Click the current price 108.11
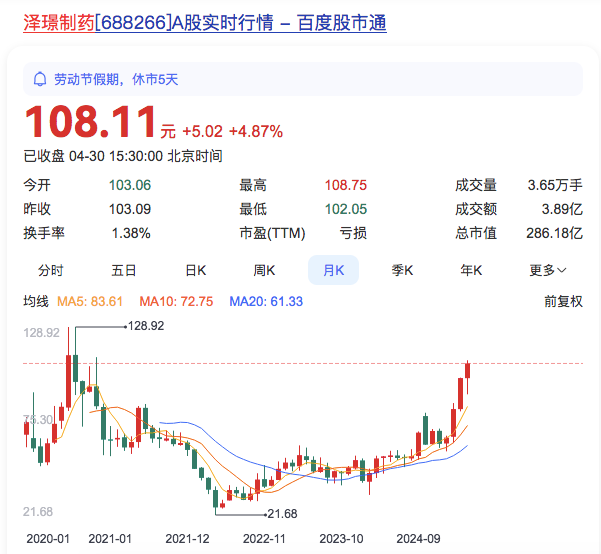Screen dimensions: 601x554 [x=90, y=122]
